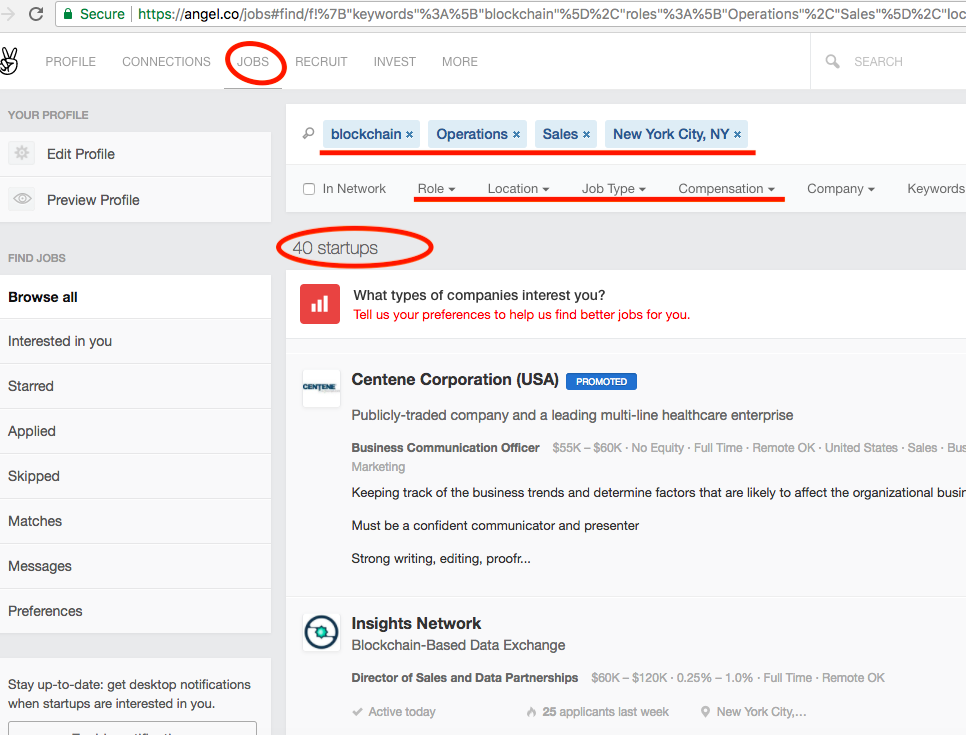This screenshot has width=966, height=735.
Task: Open Centene Corporation (USA) company title
Action: [x=455, y=380]
